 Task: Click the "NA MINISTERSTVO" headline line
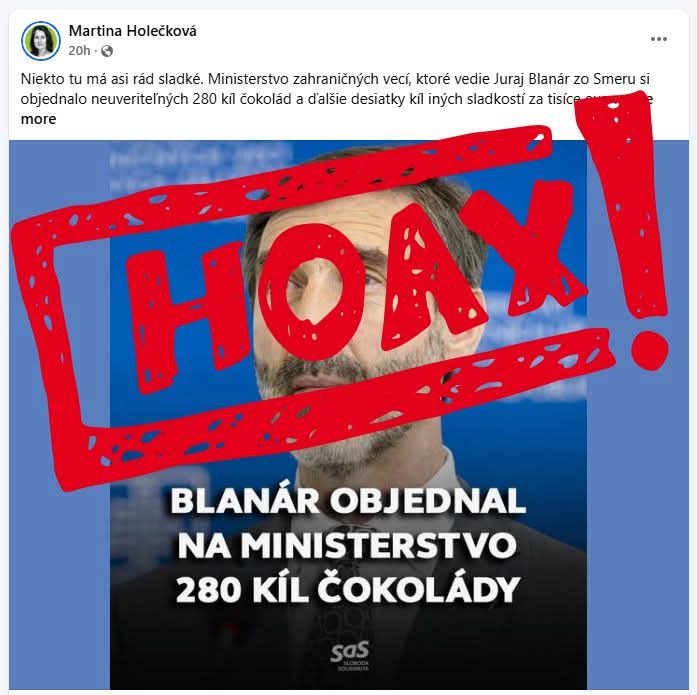pos(347,545)
